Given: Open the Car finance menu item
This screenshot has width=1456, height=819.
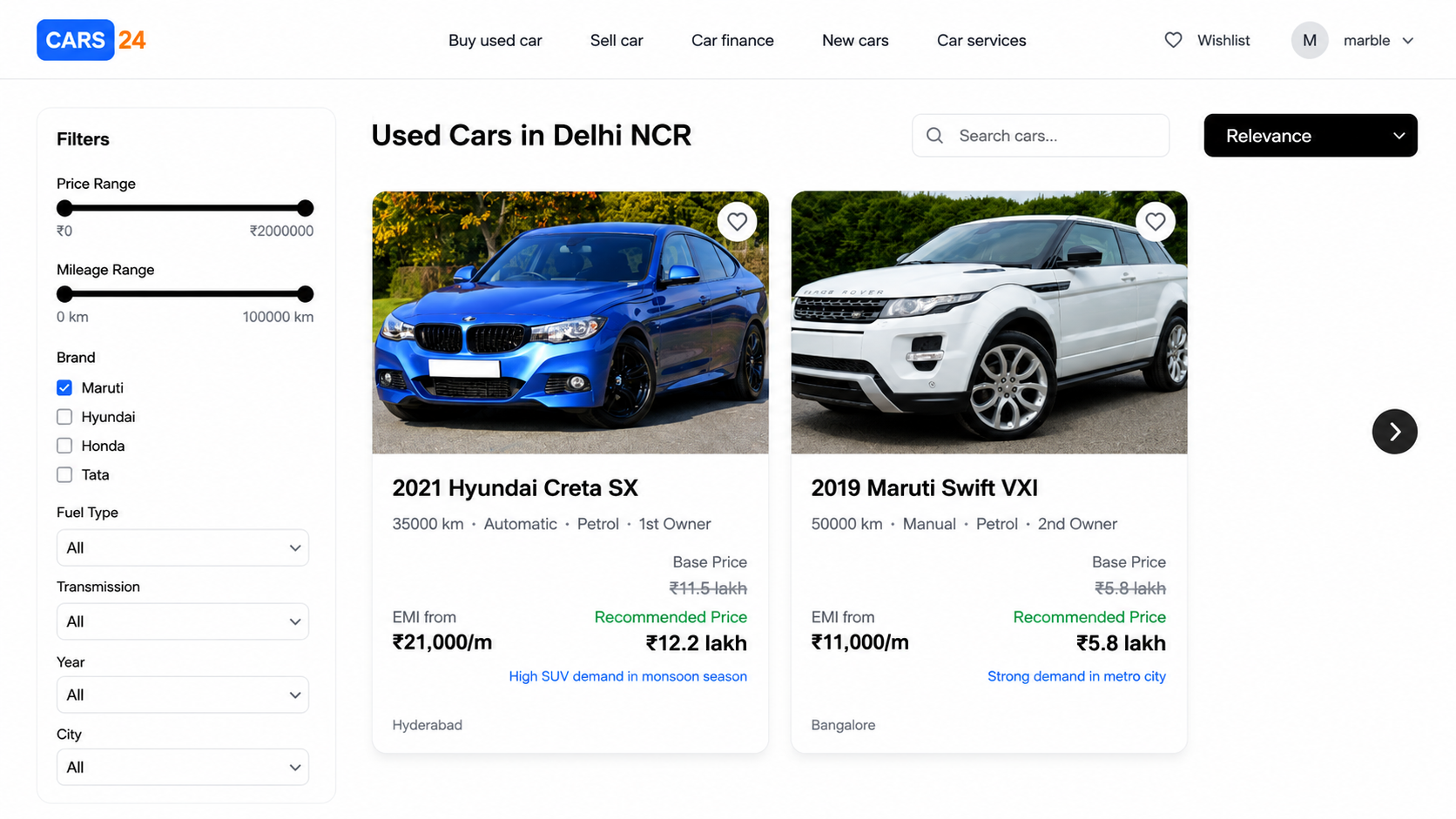Looking at the screenshot, I should point(732,40).
